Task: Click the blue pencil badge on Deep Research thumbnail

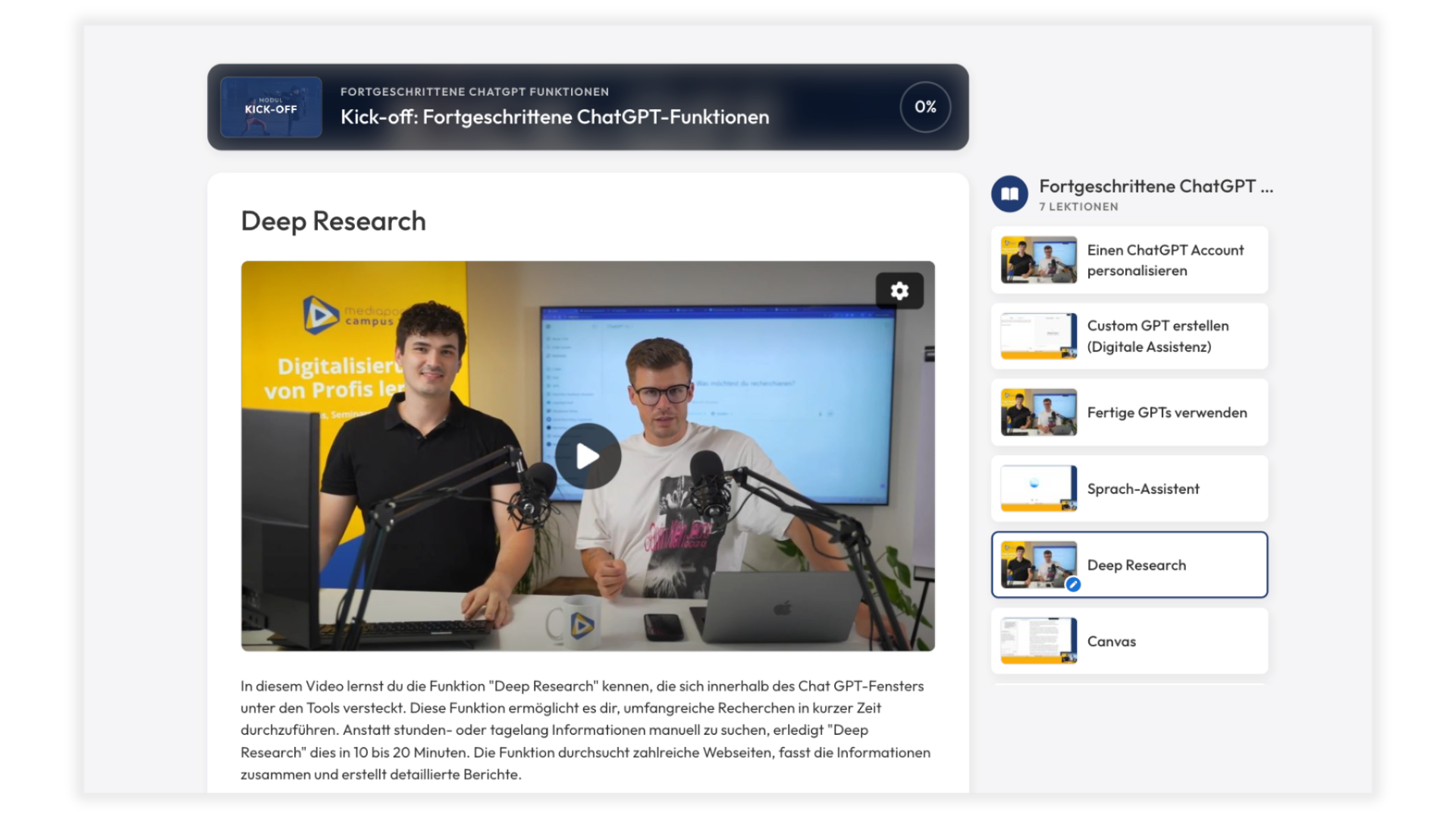Action: point(1073,584)
